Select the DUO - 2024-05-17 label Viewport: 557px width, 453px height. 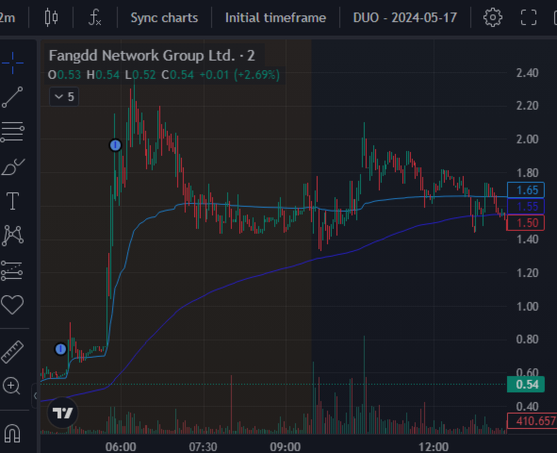click(x=405, y=17)
